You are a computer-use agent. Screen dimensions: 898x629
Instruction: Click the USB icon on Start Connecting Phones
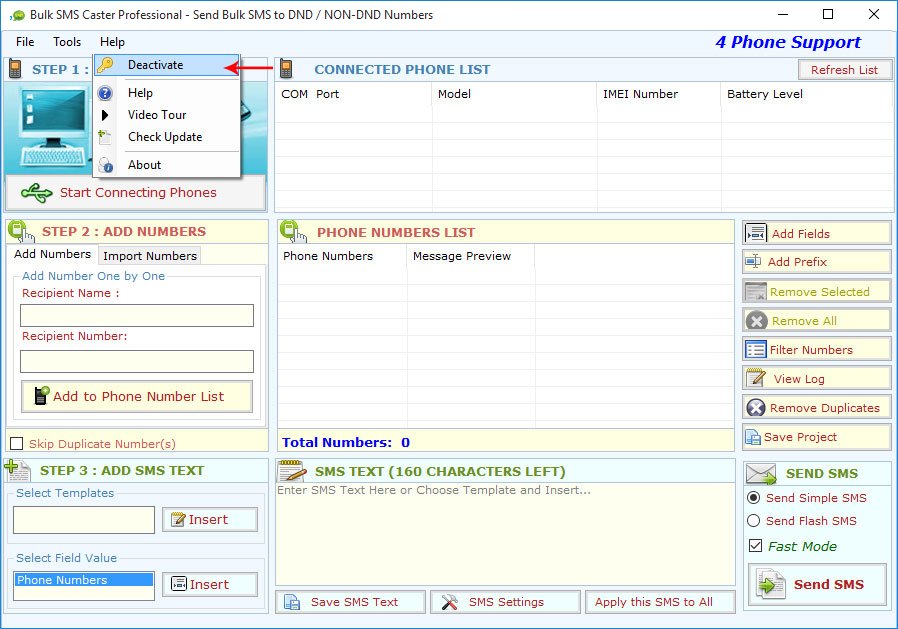[x=37, y=193]
